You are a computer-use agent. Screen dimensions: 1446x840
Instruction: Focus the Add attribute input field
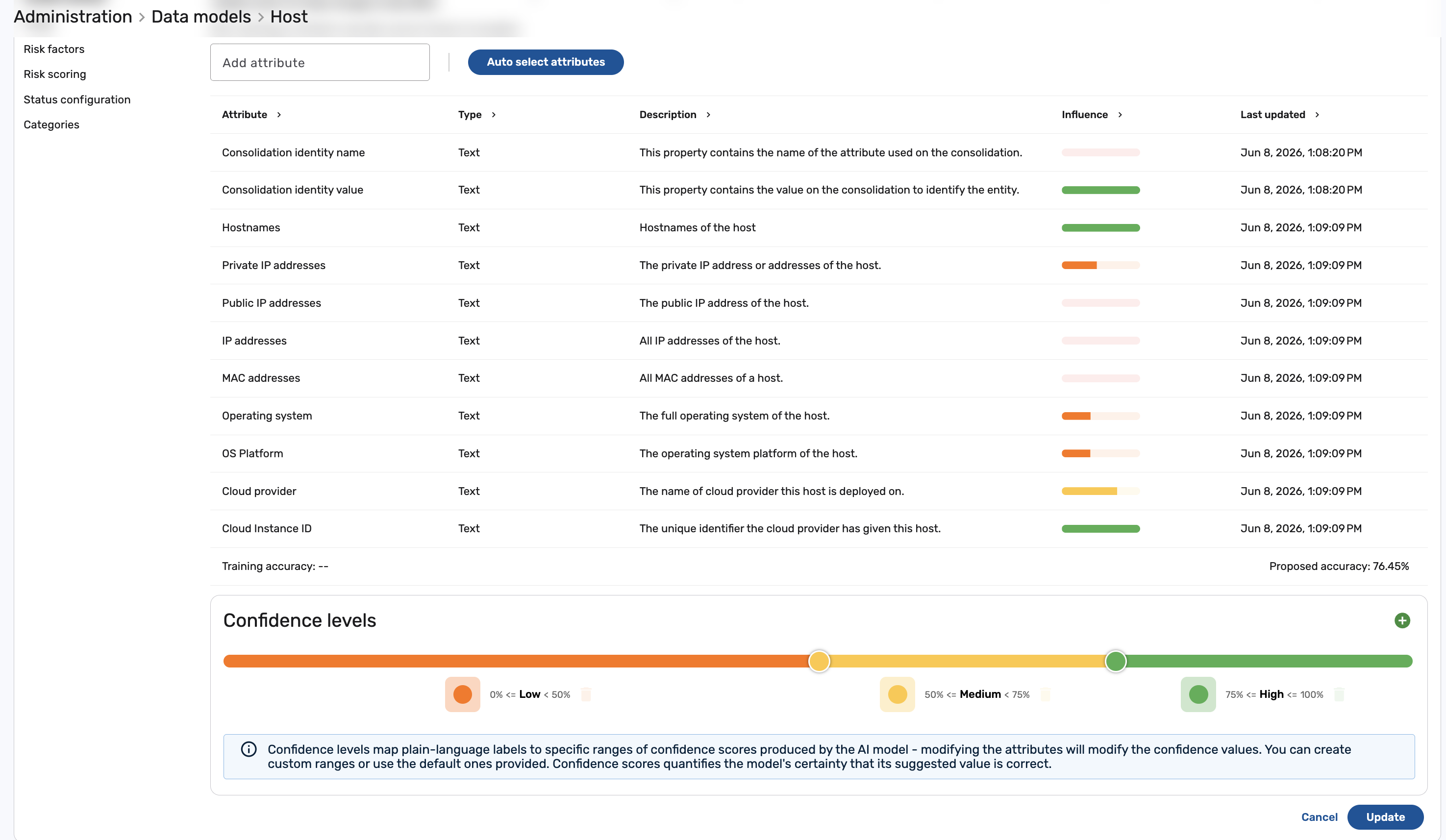pyautogui.click(x=320, y=62)
